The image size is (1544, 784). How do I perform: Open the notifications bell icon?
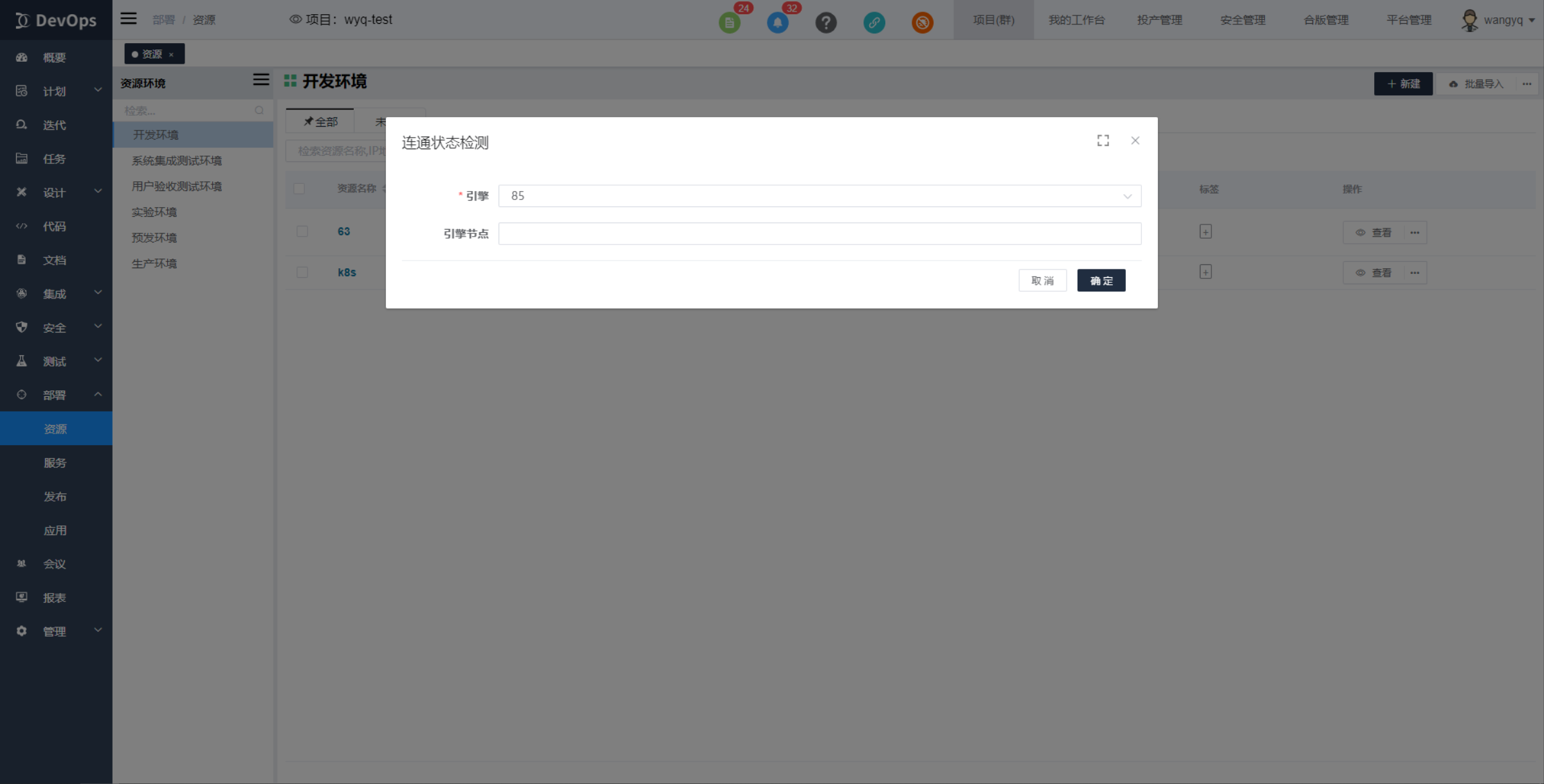pyautogui.click(x=779, y=22)
